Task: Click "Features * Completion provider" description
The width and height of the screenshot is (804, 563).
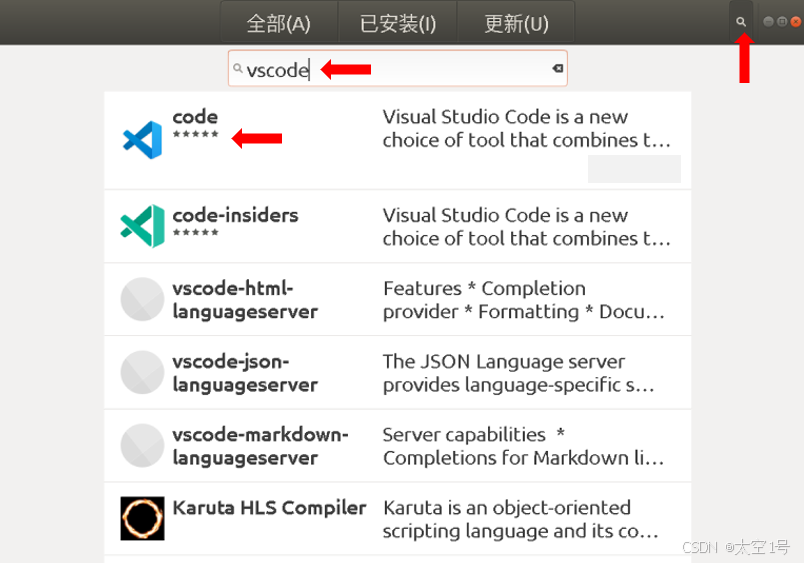Action: pos(524,300)
